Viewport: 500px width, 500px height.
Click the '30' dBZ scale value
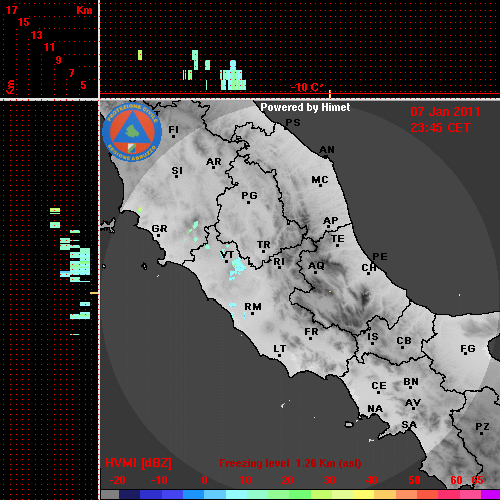(x=329, y=480)
